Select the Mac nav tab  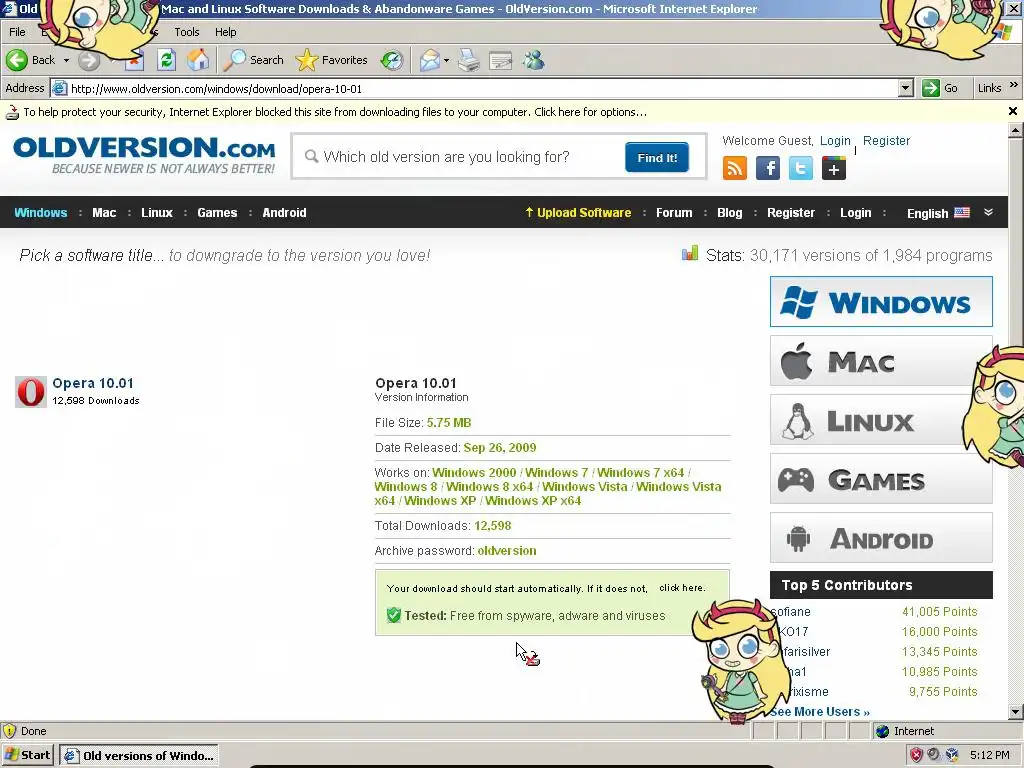point(104,213)
